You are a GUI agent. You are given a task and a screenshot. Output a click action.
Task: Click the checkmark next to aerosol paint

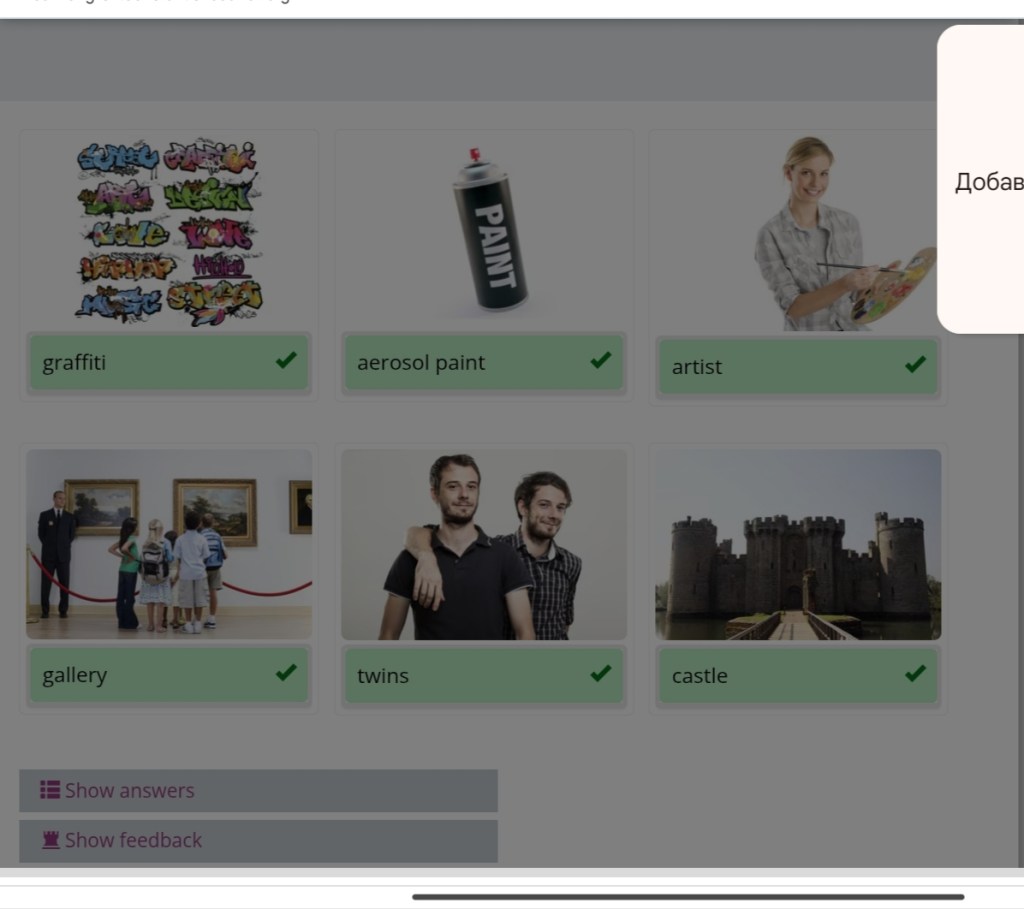pos(600,360)
